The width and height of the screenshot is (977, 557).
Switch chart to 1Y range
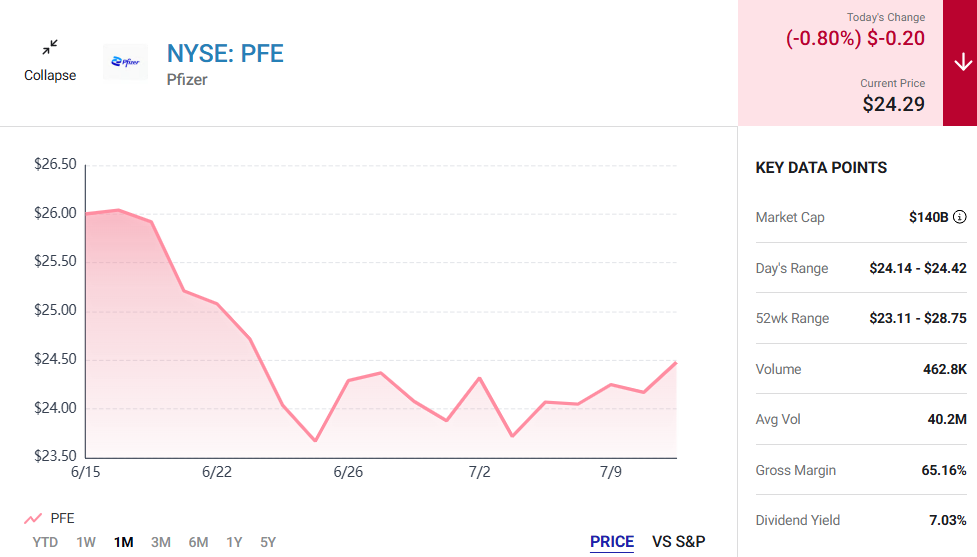coord(234,542)
